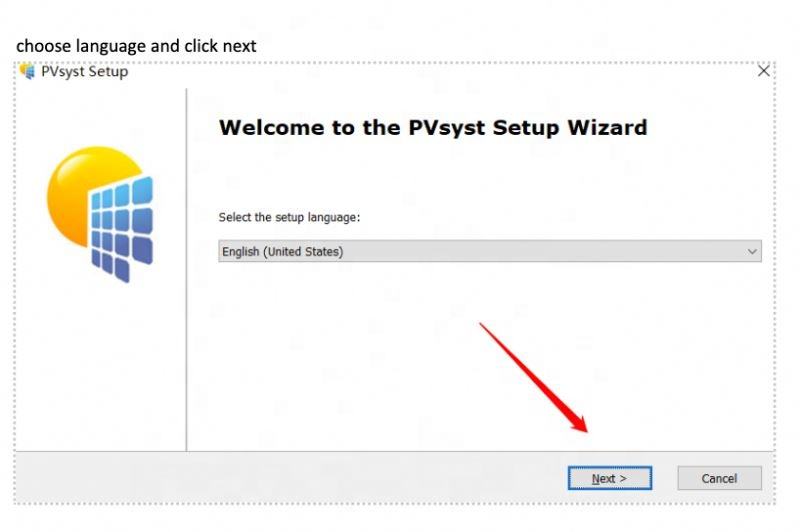Click the vertical divider beside the logo

[x=187, y=269]
